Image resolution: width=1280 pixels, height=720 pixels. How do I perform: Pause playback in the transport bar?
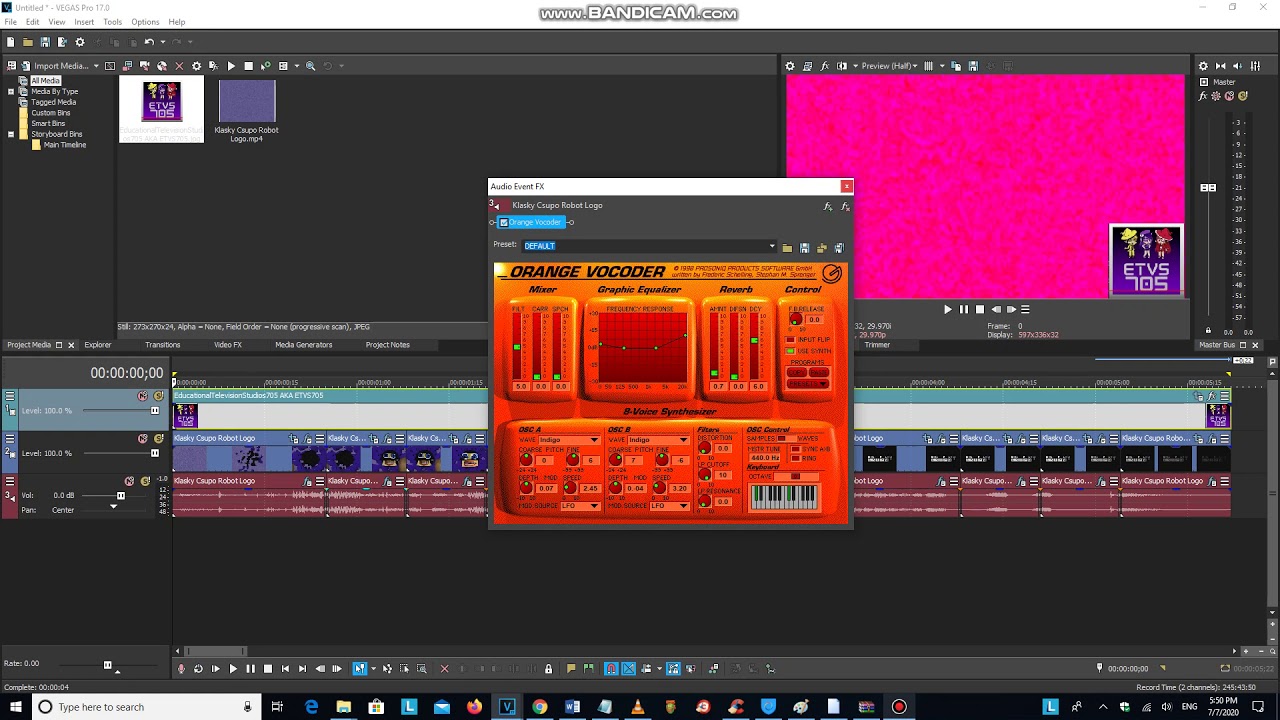(x=250, y=669)
